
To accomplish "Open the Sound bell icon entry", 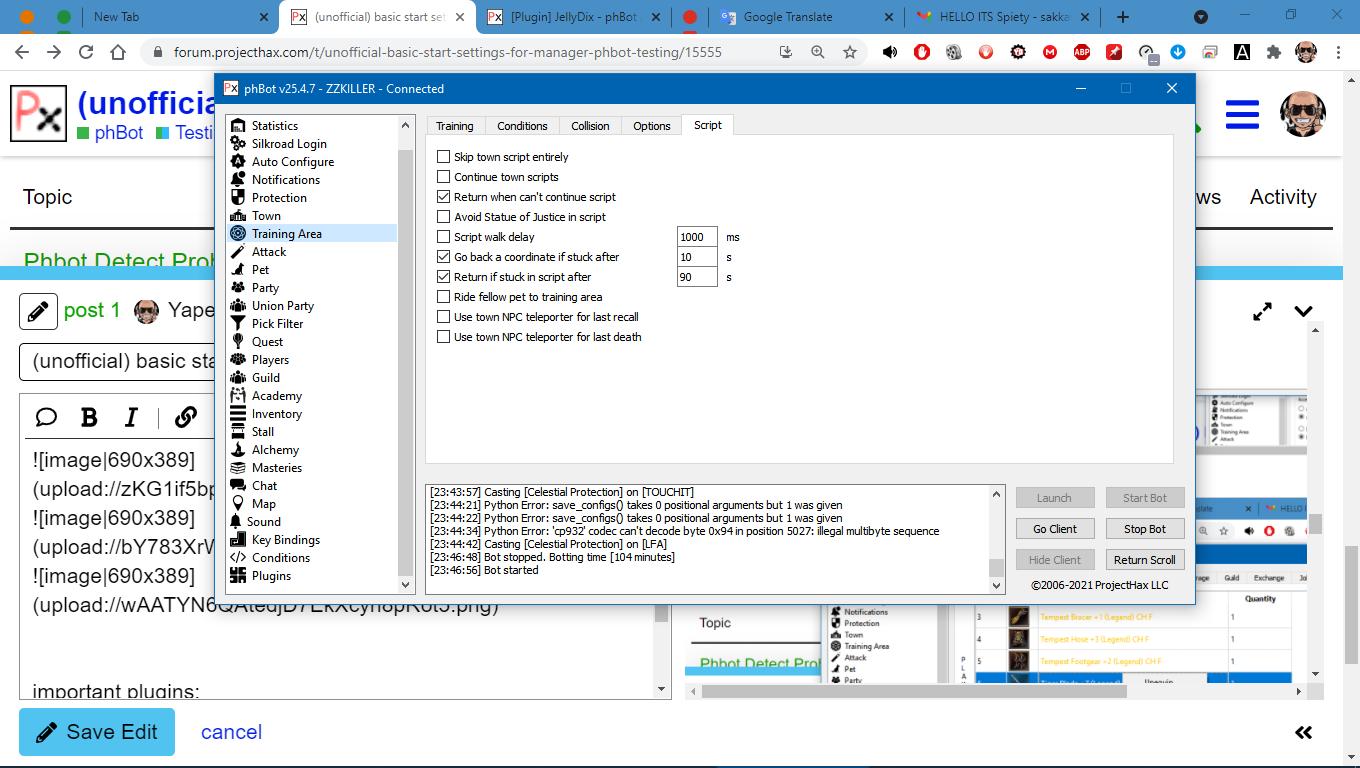I will (x=238, y=522).
